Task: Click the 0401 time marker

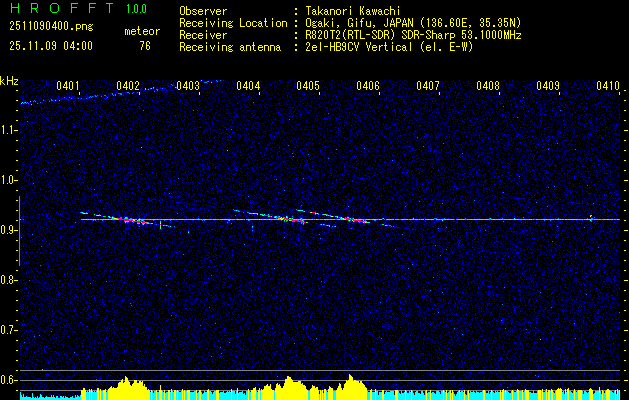Action: (x=68, y=87)
